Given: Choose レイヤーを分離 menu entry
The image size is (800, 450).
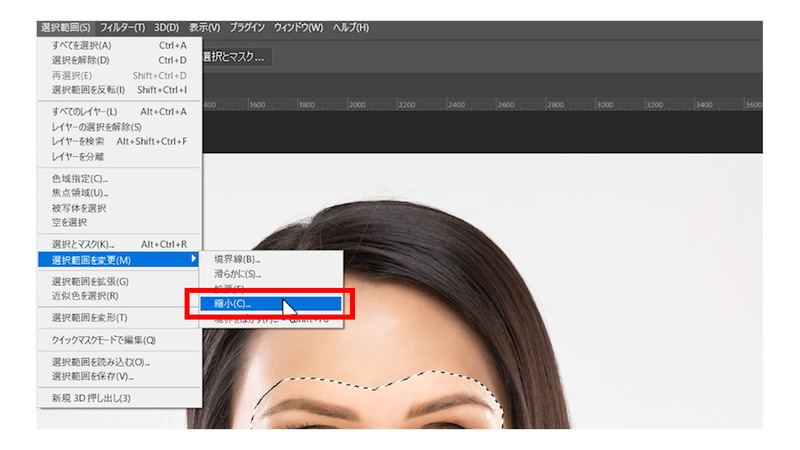Looking at the screenshot, I should click(119, 157).
